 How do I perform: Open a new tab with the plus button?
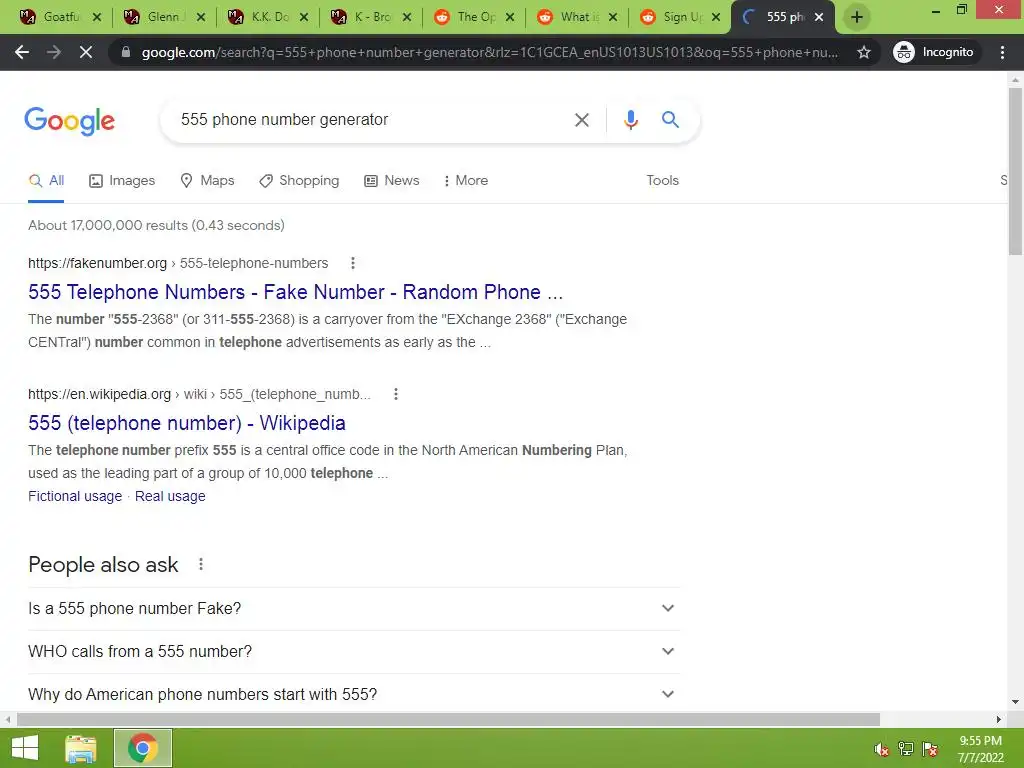coord(857,17)
